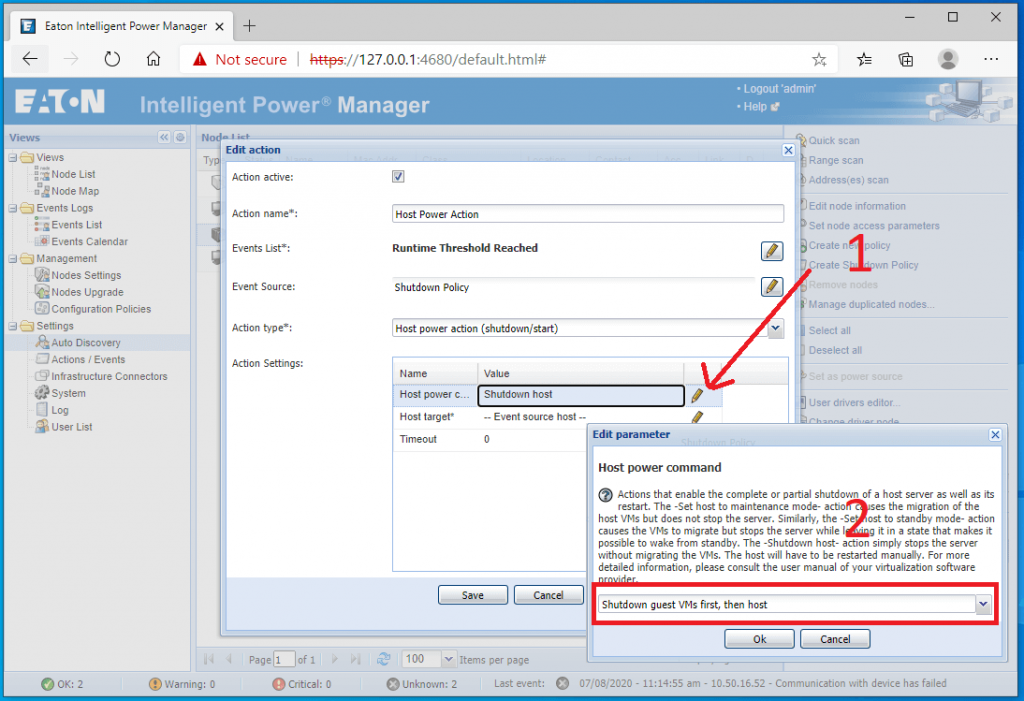The image size is (1024, 701).
Task: Open Configuration Policies
Action: tap(101, 309)
